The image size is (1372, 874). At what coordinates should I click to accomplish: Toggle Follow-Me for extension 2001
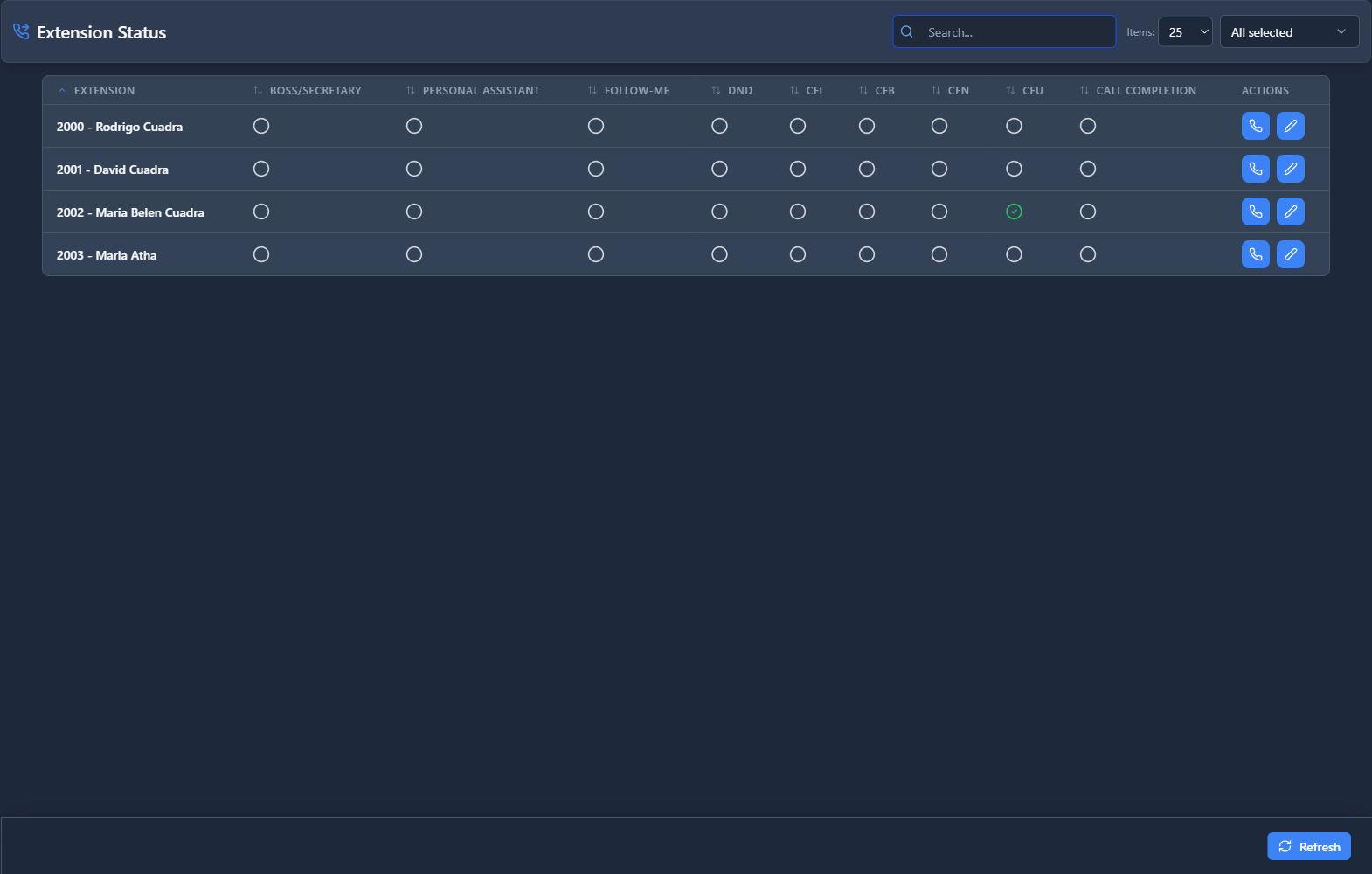tap(596, 169)
